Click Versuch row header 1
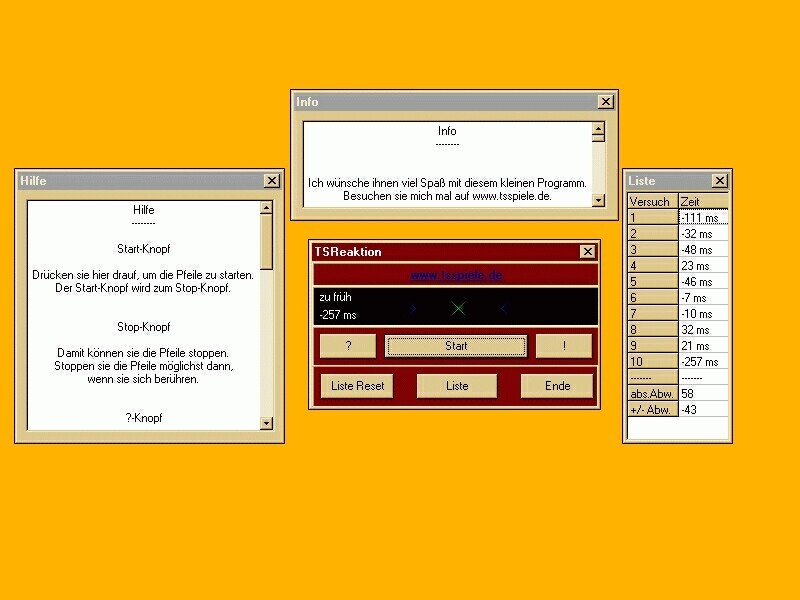 (x=653, y=218)
